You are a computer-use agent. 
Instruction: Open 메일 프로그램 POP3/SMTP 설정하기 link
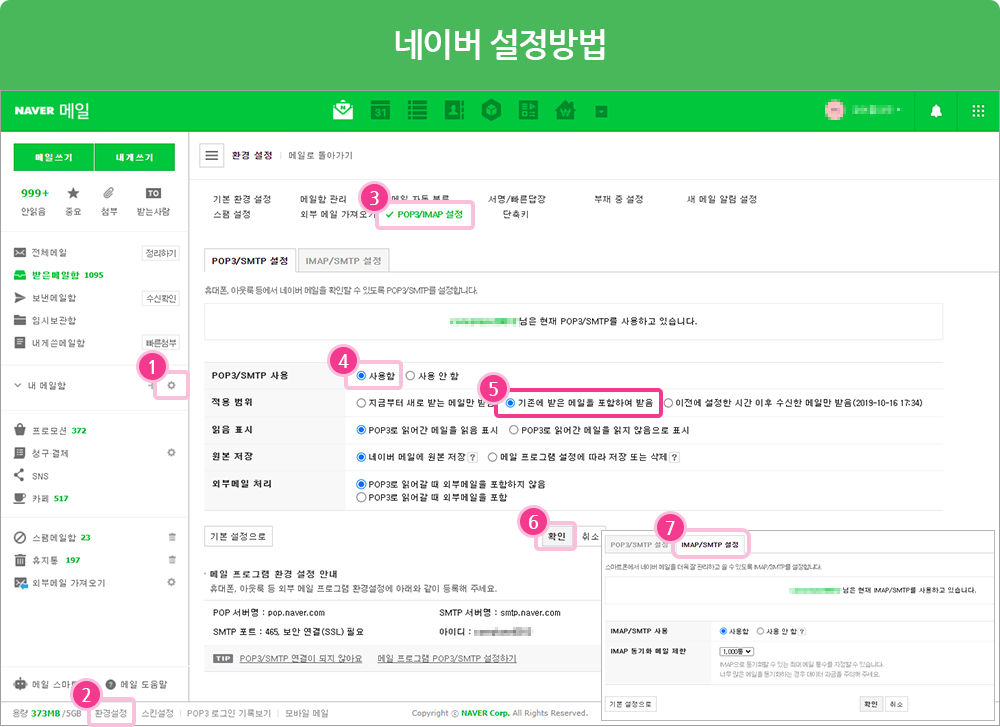[447, 658]
